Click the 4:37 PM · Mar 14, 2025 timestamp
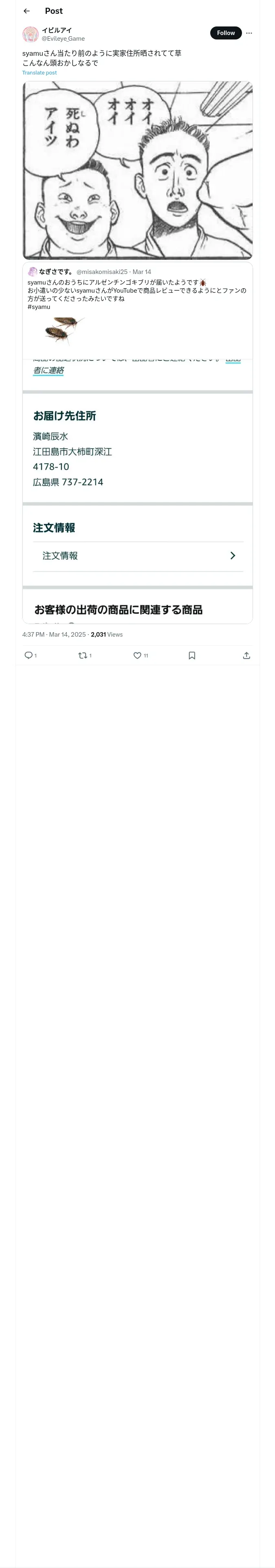 (x=54, y=634)
